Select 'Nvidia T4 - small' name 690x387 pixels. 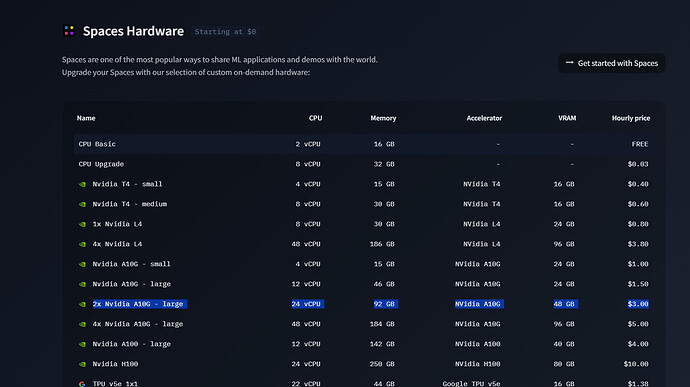pyautogui.click(x=127, y=184)
